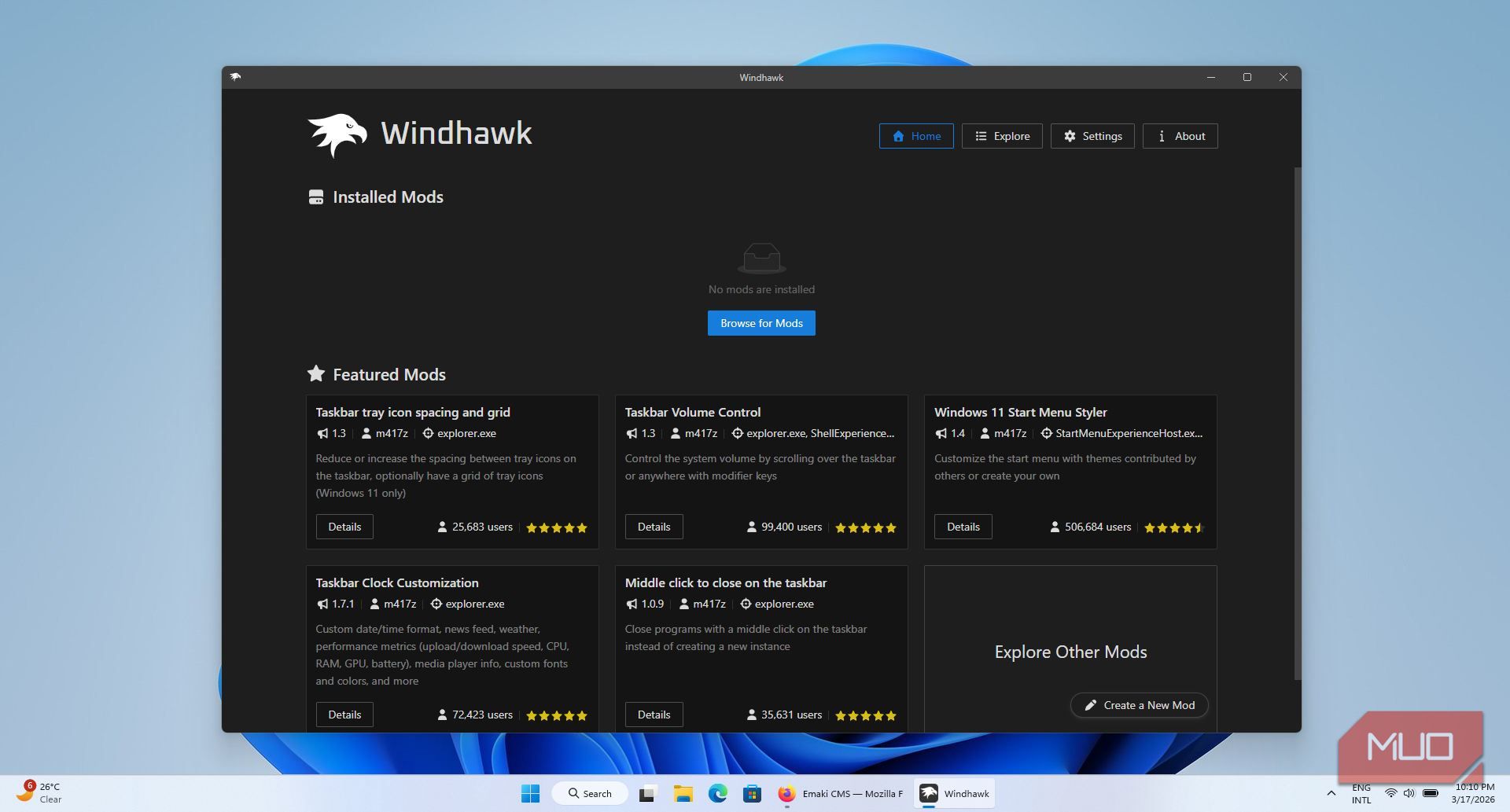This screenshot has height=812, width=1510.
Task: Click the Featured Mods star icon
Action: pos(316,374)
